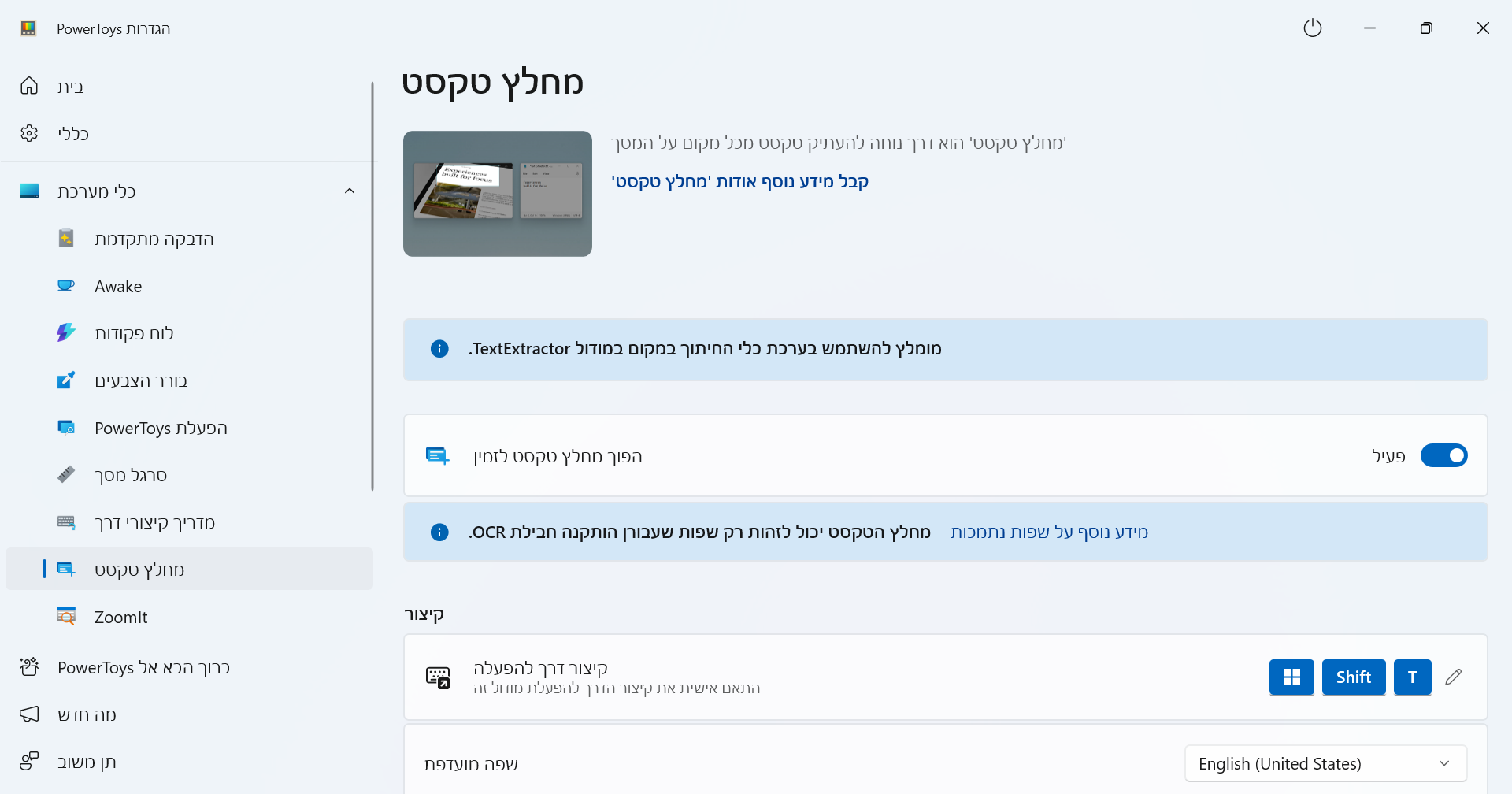
Task: Open Command Palette (לוח פקודות) icon
Action: (66, 332)
